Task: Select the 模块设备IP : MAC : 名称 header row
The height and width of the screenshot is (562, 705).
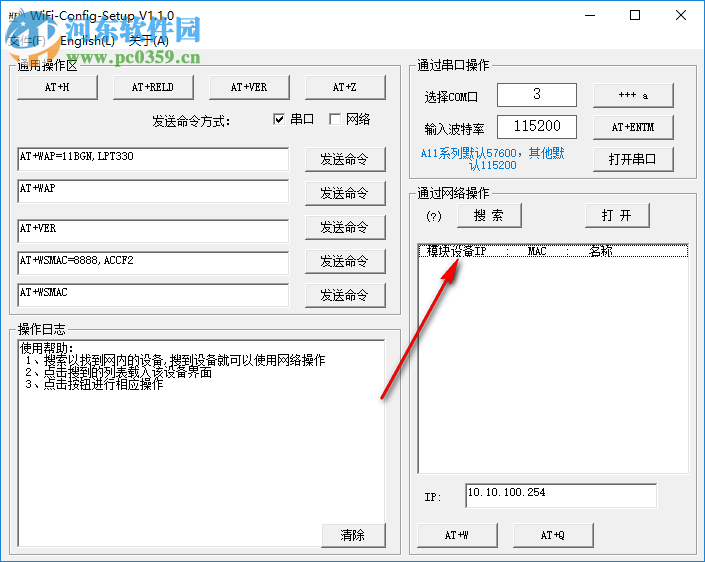Action: pyautogui.click(x=553, y=251)
